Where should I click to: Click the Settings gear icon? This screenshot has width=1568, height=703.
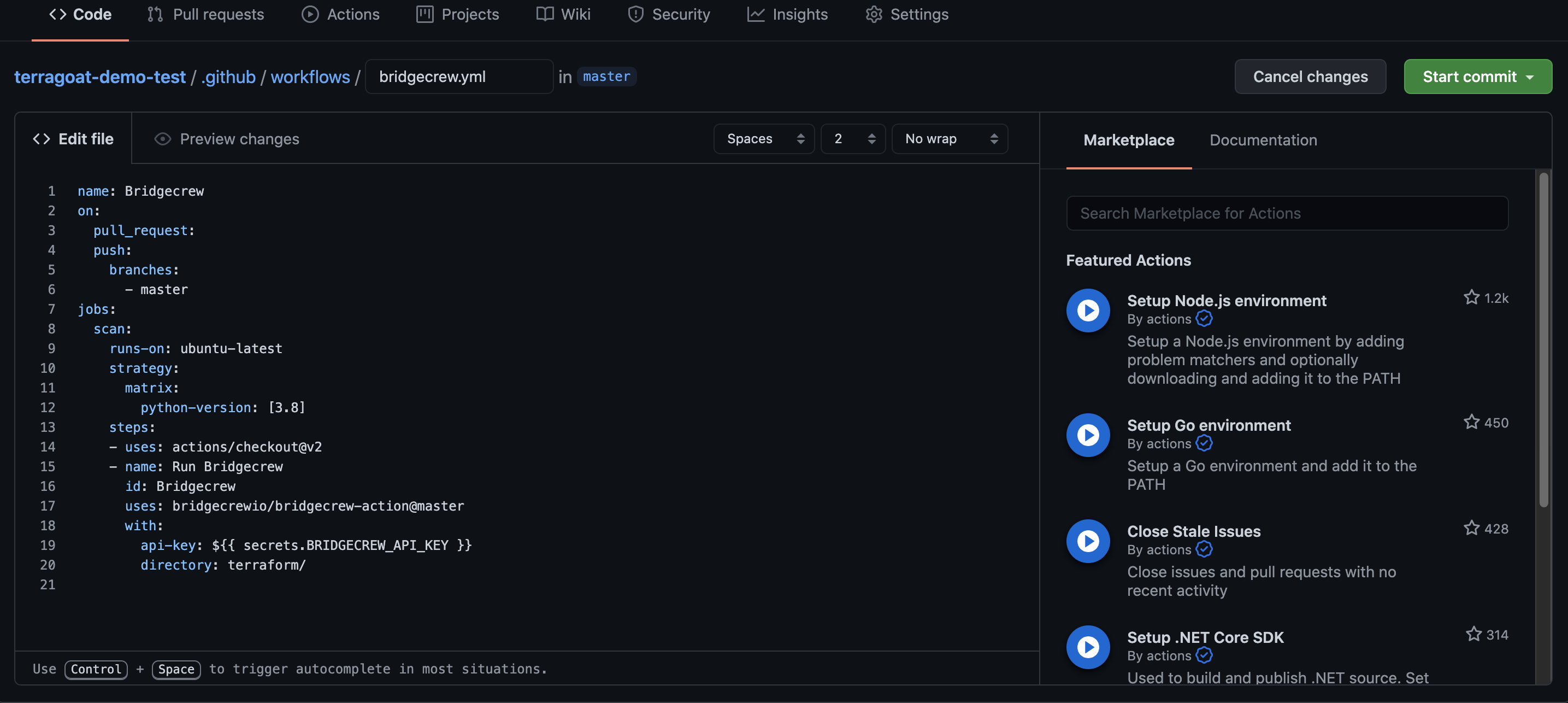pos(874,14)
